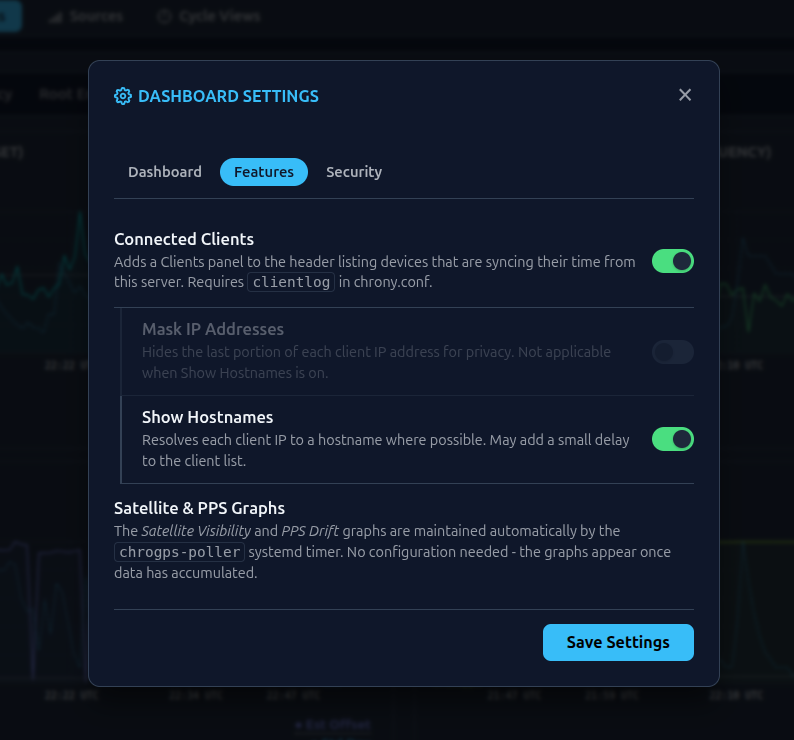Click the Show Hostnames heading text

[207, 417]
